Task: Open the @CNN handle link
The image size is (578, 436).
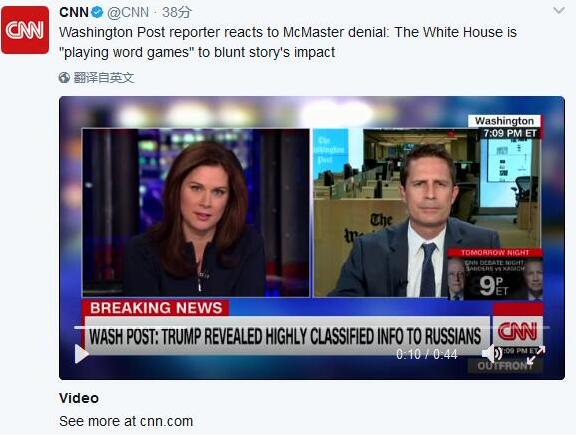Action: click(128, 13)
